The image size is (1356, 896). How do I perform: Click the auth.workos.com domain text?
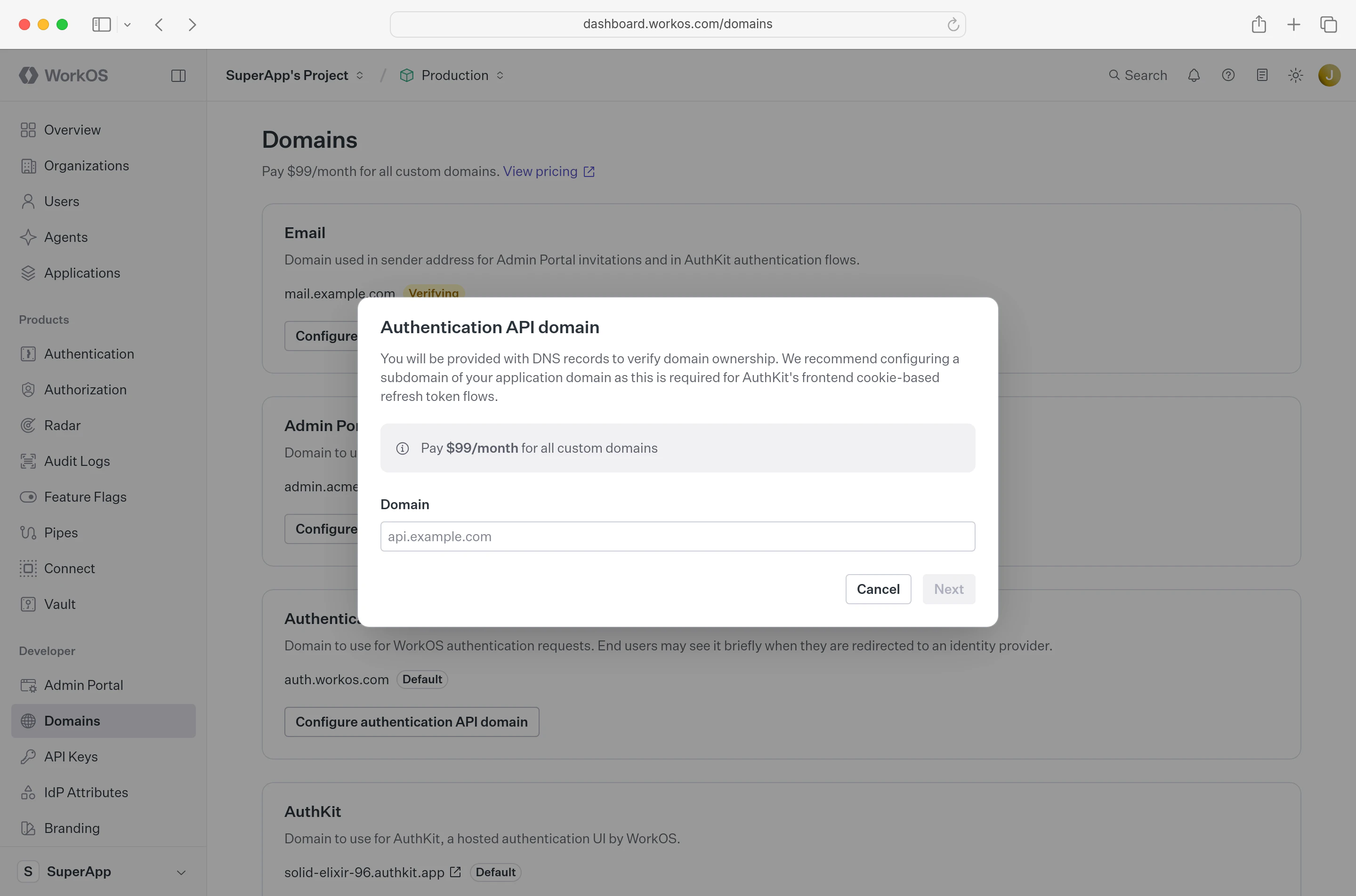(337, 680)
